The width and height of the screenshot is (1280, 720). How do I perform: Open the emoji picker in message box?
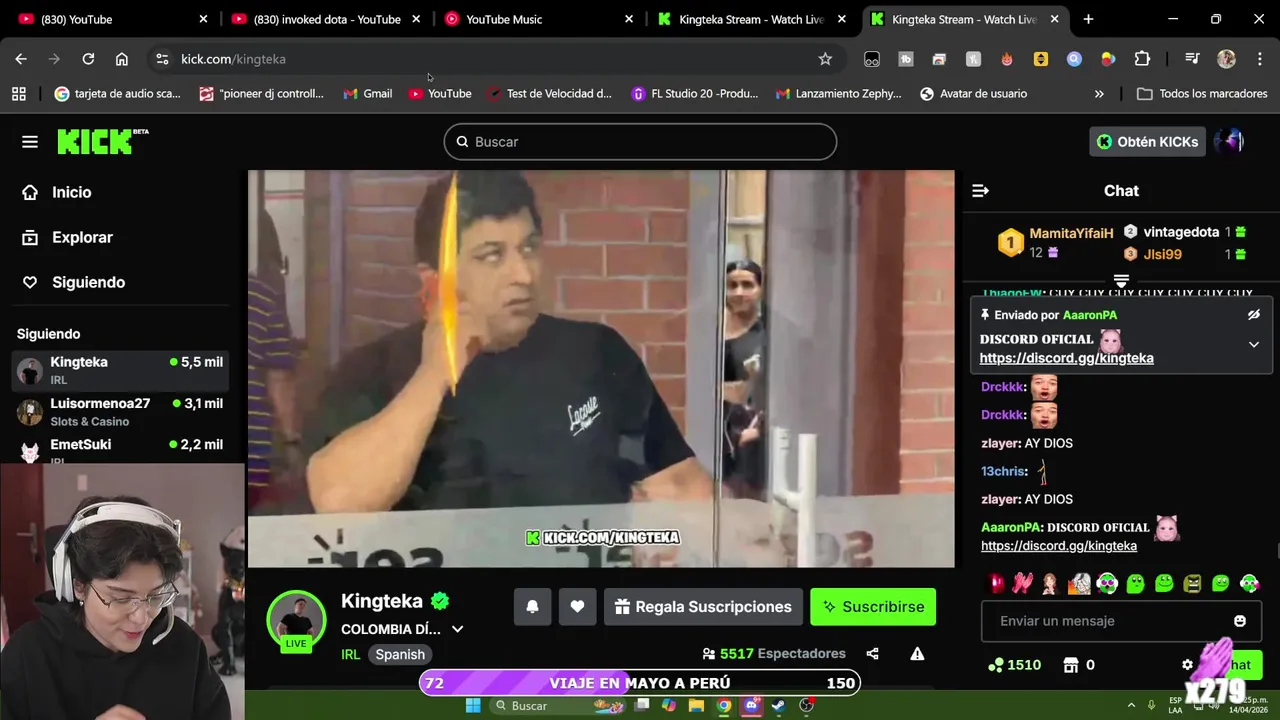click(1240, 621)
